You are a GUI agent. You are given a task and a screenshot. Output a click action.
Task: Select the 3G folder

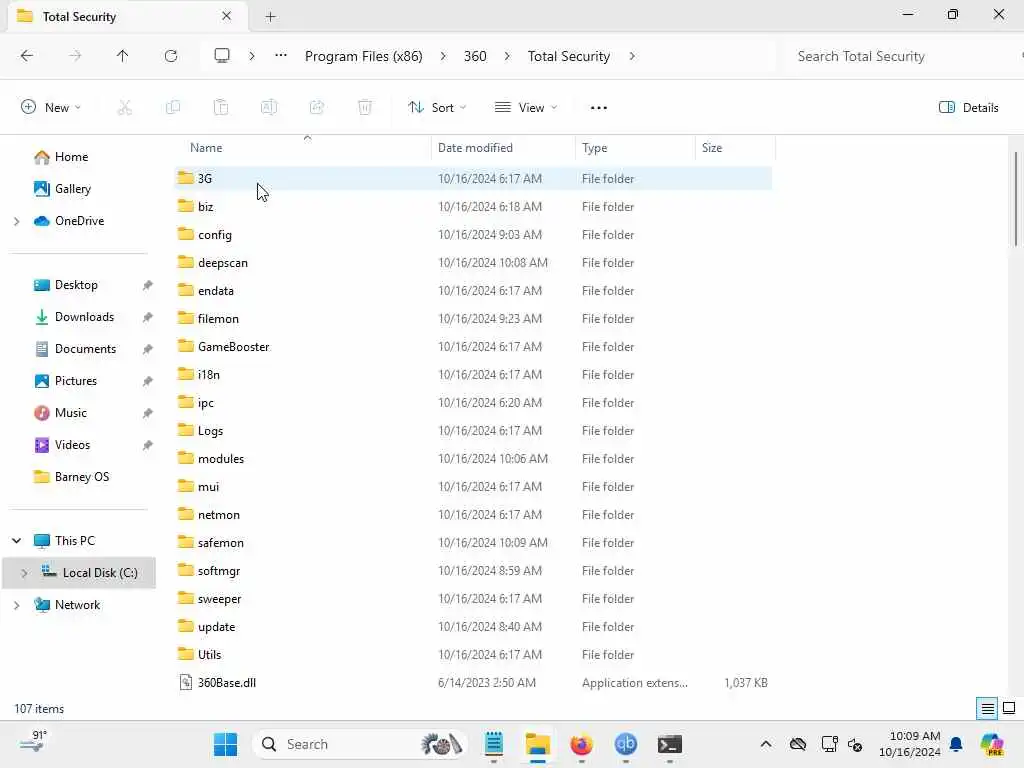tap(473, 178)
